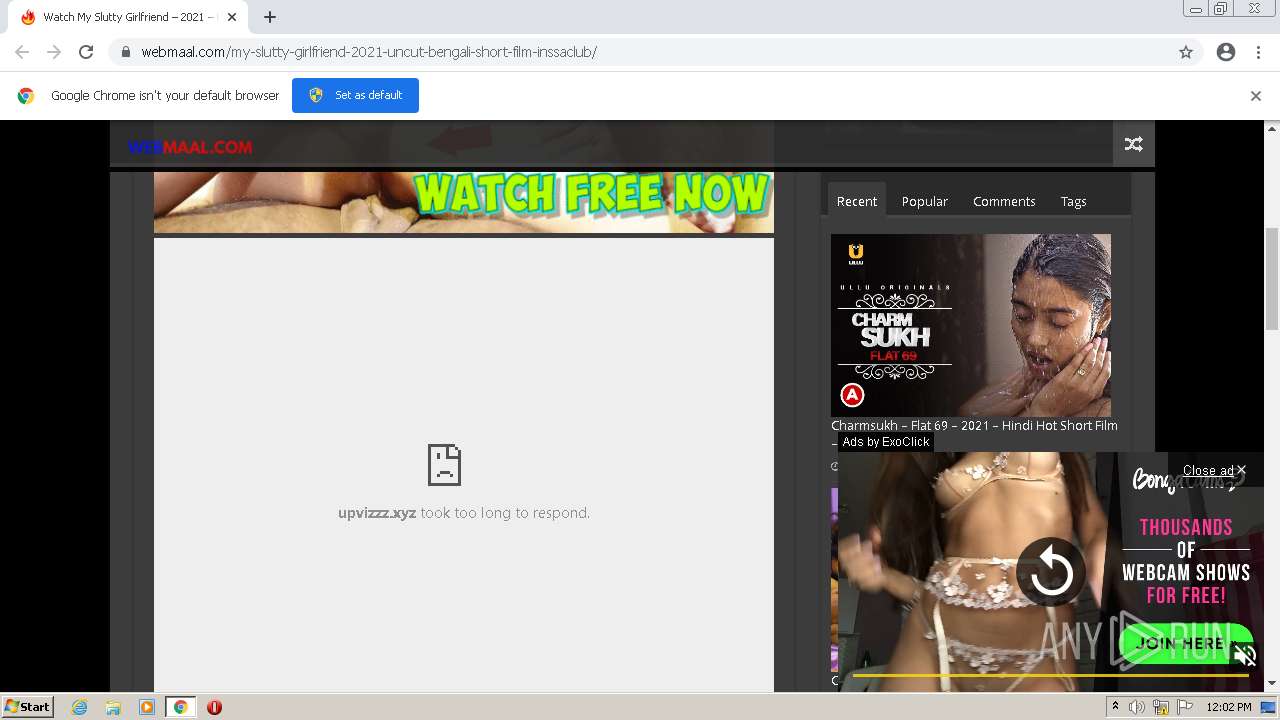
Task: Open the Chrome profile avatar menu
Action: click(x=1226, y=52)
